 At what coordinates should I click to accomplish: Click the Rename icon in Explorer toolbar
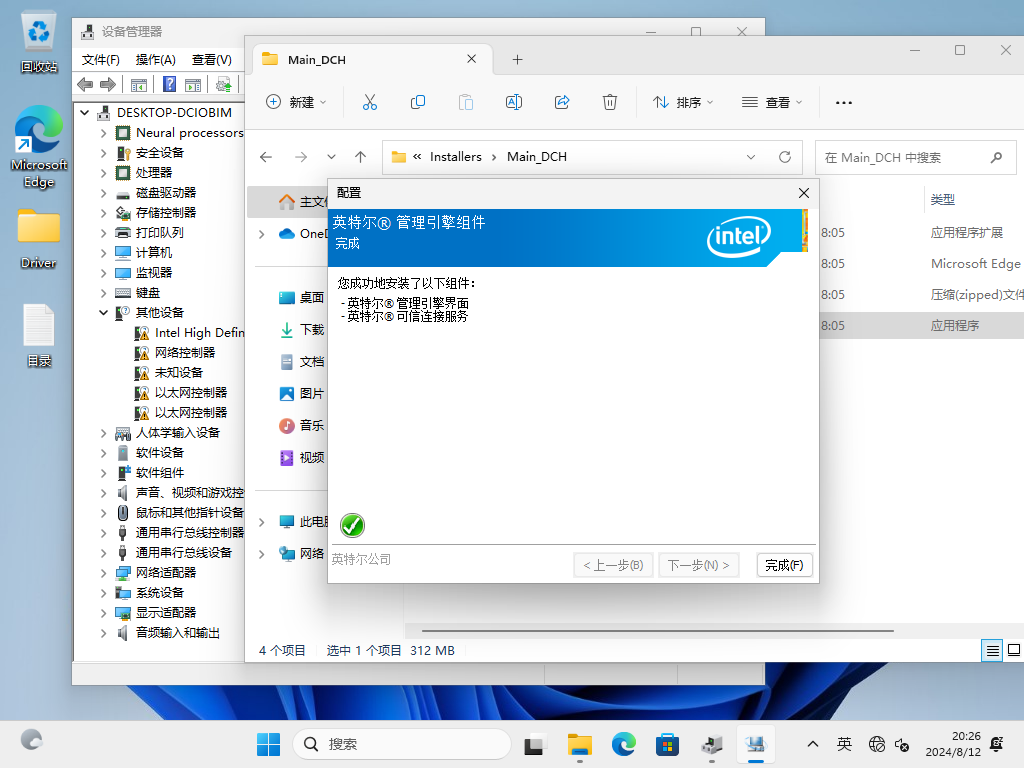tap(514, 102)
